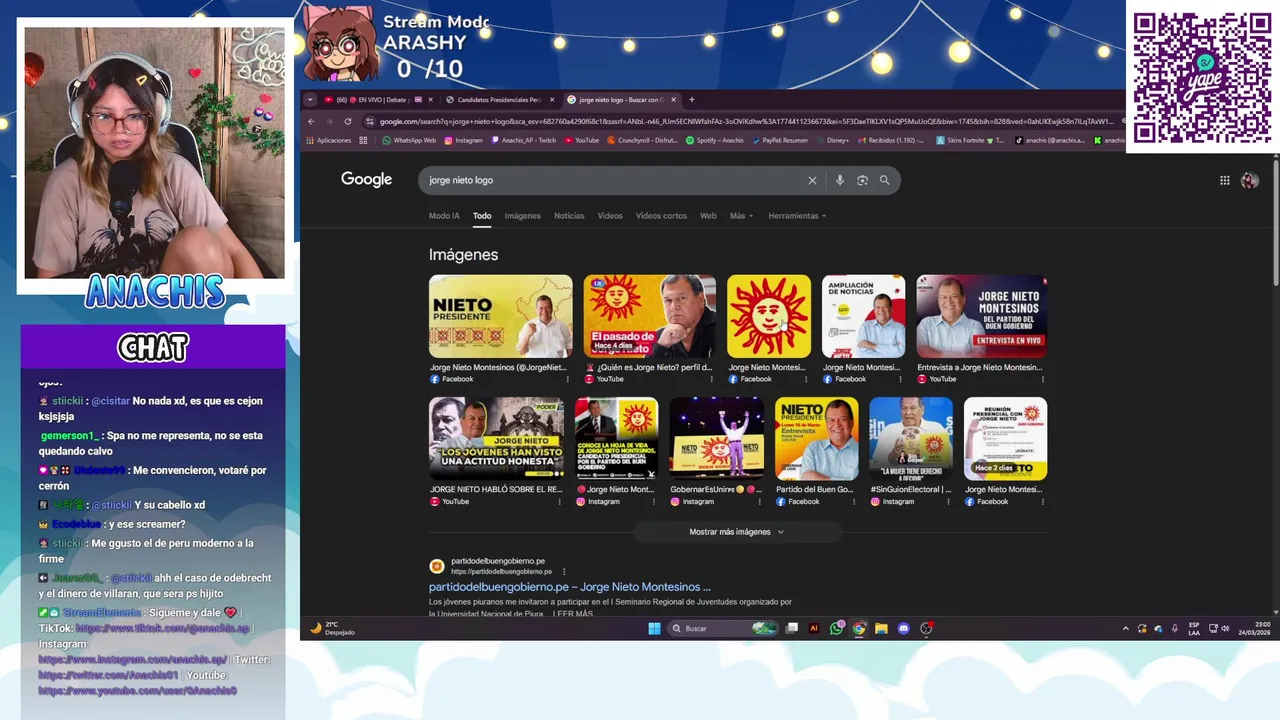1280x720 pixels.
Task: Close the jorge nieto logo tab
Action: [673, 99]
